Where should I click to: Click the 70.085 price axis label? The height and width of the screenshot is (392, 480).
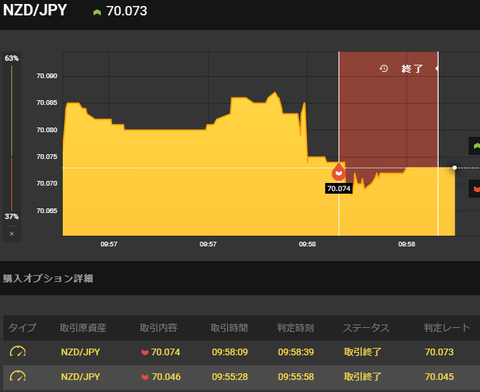coord(47,103)
